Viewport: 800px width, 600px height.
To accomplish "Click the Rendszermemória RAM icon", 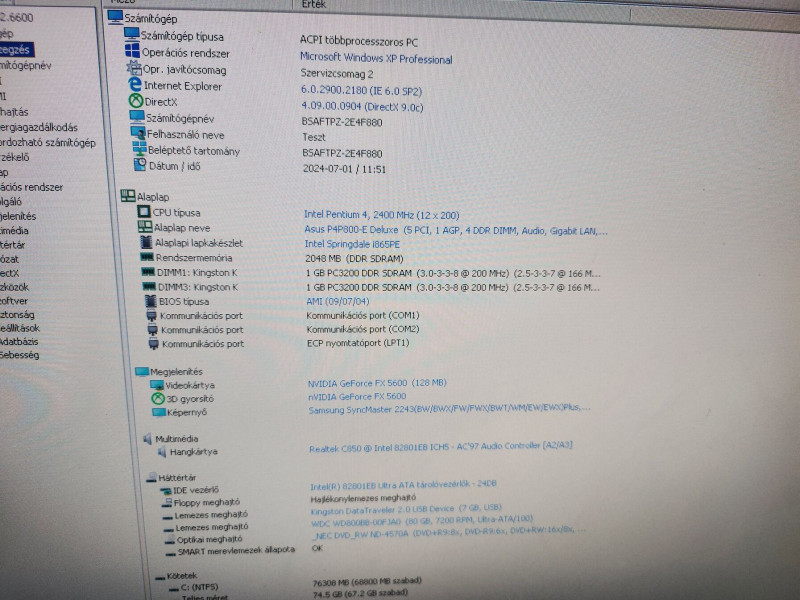I will (x=147, y=257).
